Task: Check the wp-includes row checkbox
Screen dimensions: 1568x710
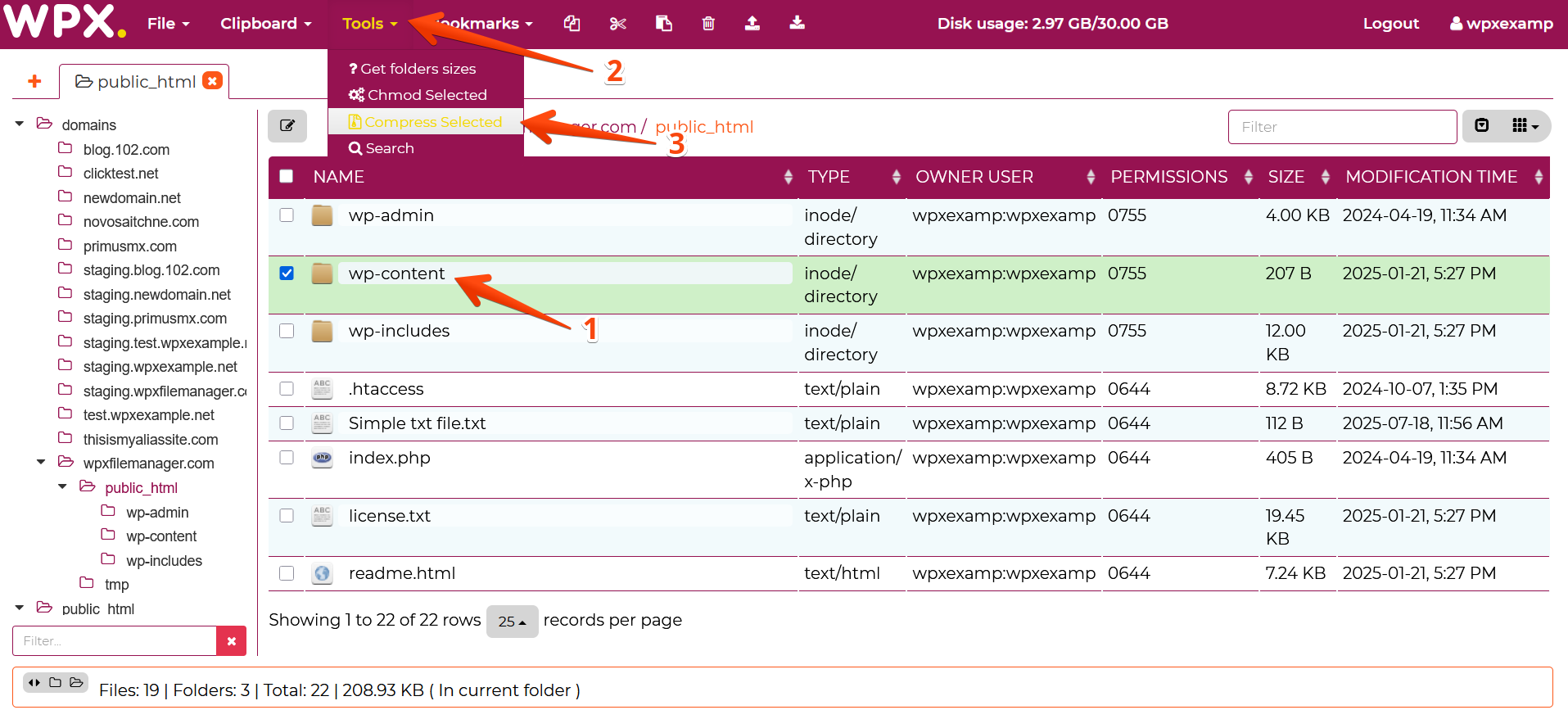Action: pyautogui.click(x=287, y=331)
